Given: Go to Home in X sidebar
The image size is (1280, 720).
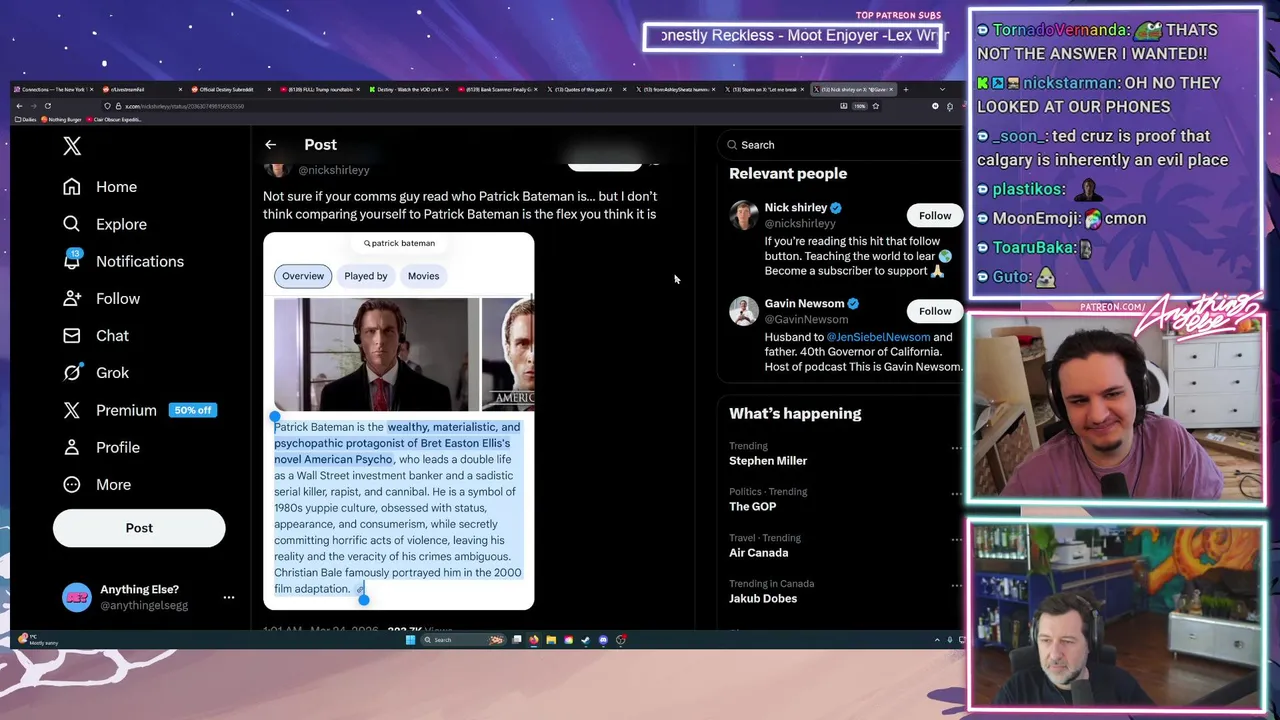Looking at the screenshot, I should (99, 187).
